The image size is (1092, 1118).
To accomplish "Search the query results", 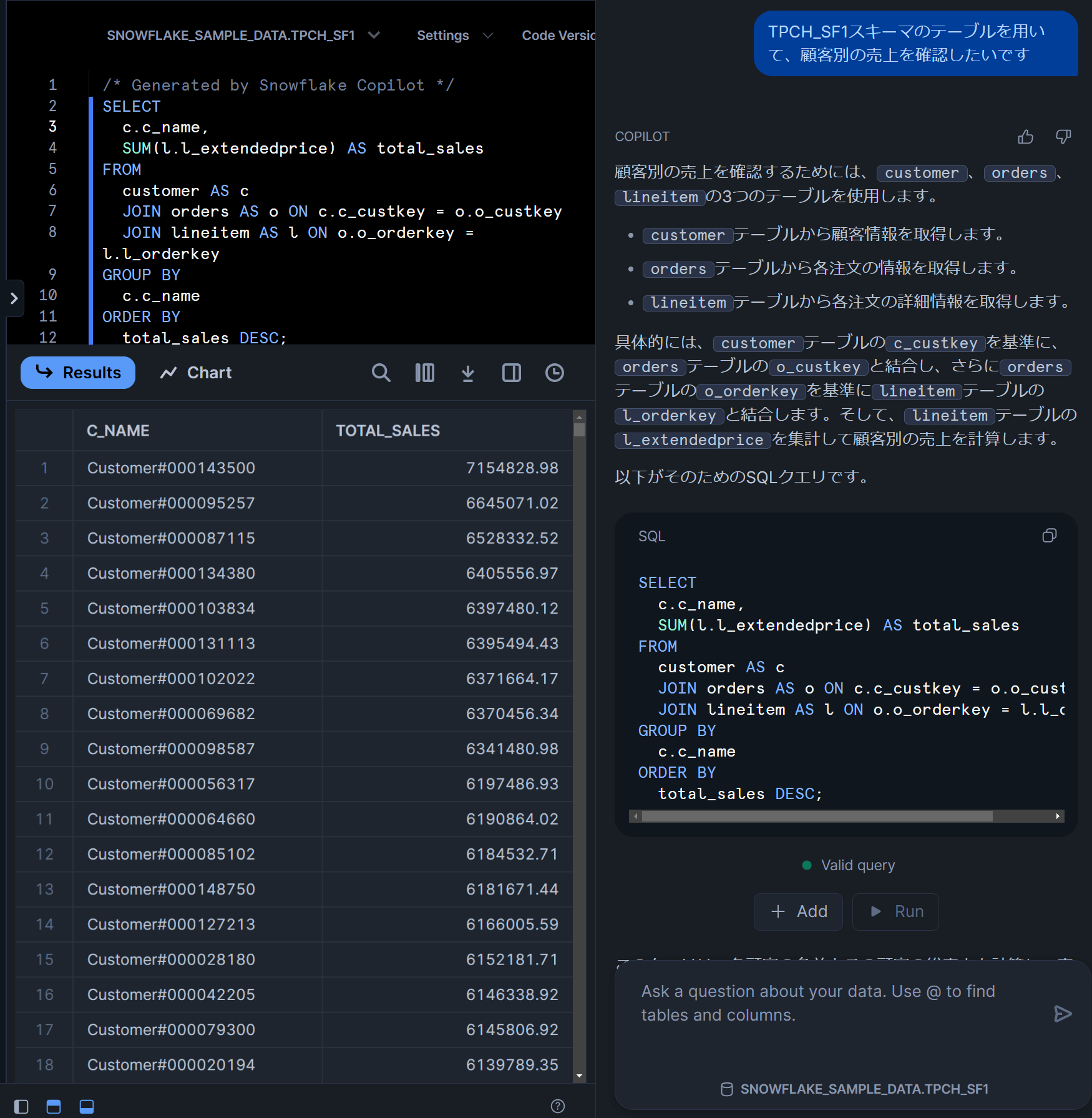I will (x=381, y=373).
